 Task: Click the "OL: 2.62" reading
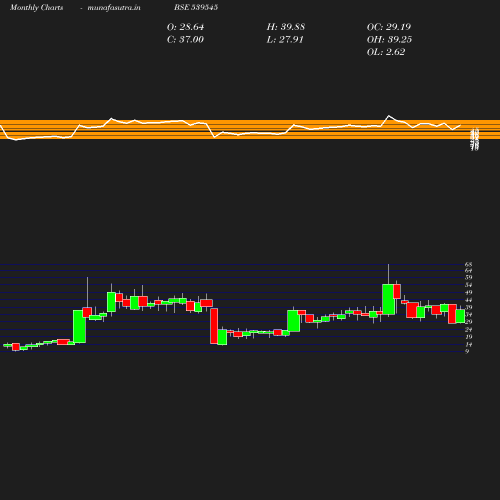point(386,52)
